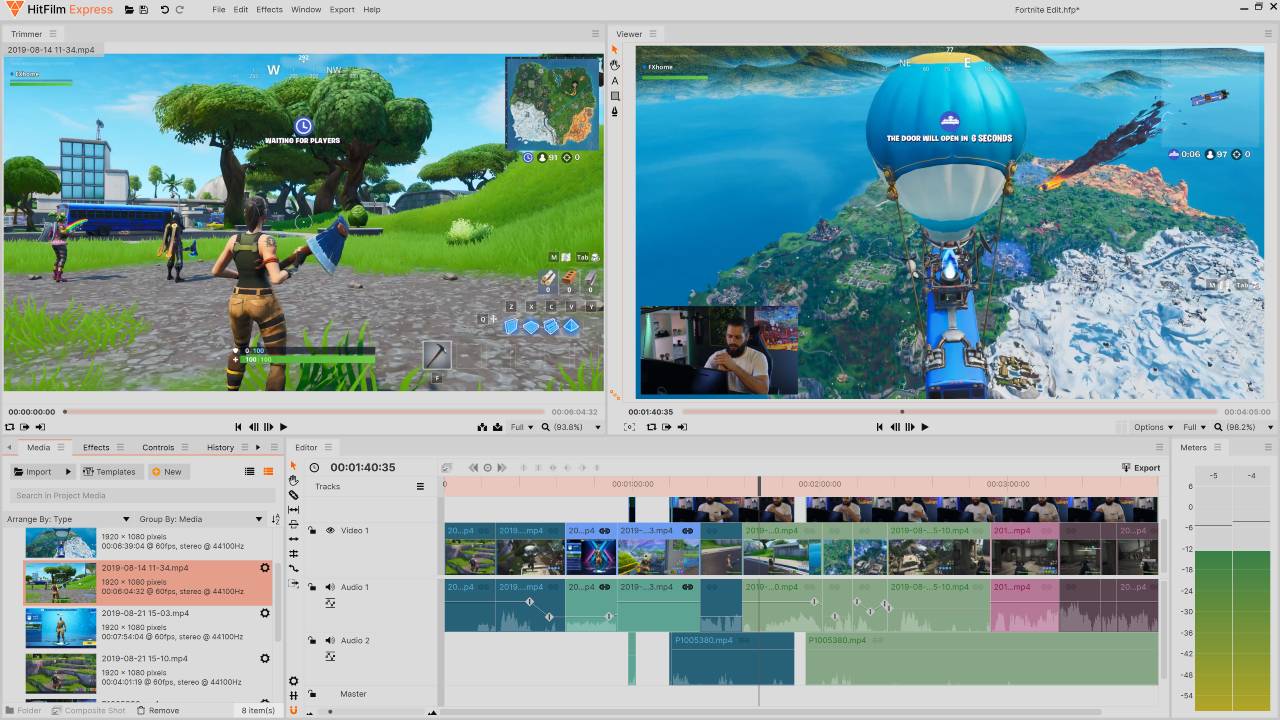Click the Viewer playback progress bar
Image resolution: width=1280 pixels, height=720 pixels.
[x=948, y=411]
